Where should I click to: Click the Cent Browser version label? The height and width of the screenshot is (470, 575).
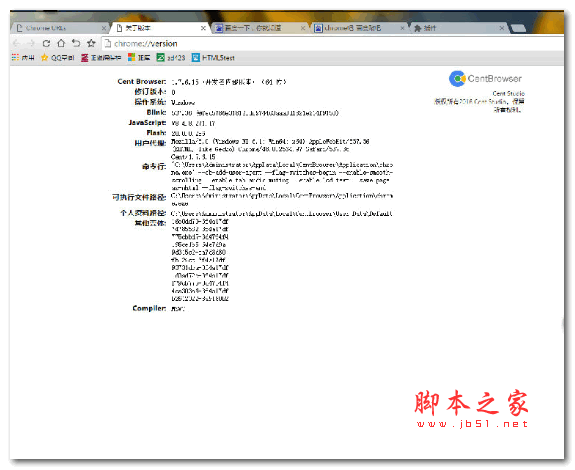142,81
